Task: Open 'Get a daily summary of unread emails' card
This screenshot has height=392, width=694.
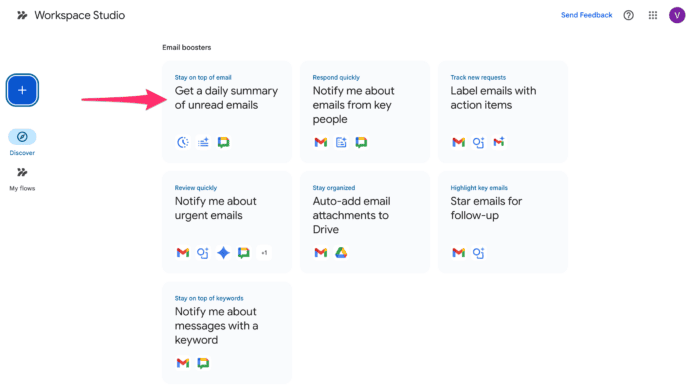Action: point(227,112)
